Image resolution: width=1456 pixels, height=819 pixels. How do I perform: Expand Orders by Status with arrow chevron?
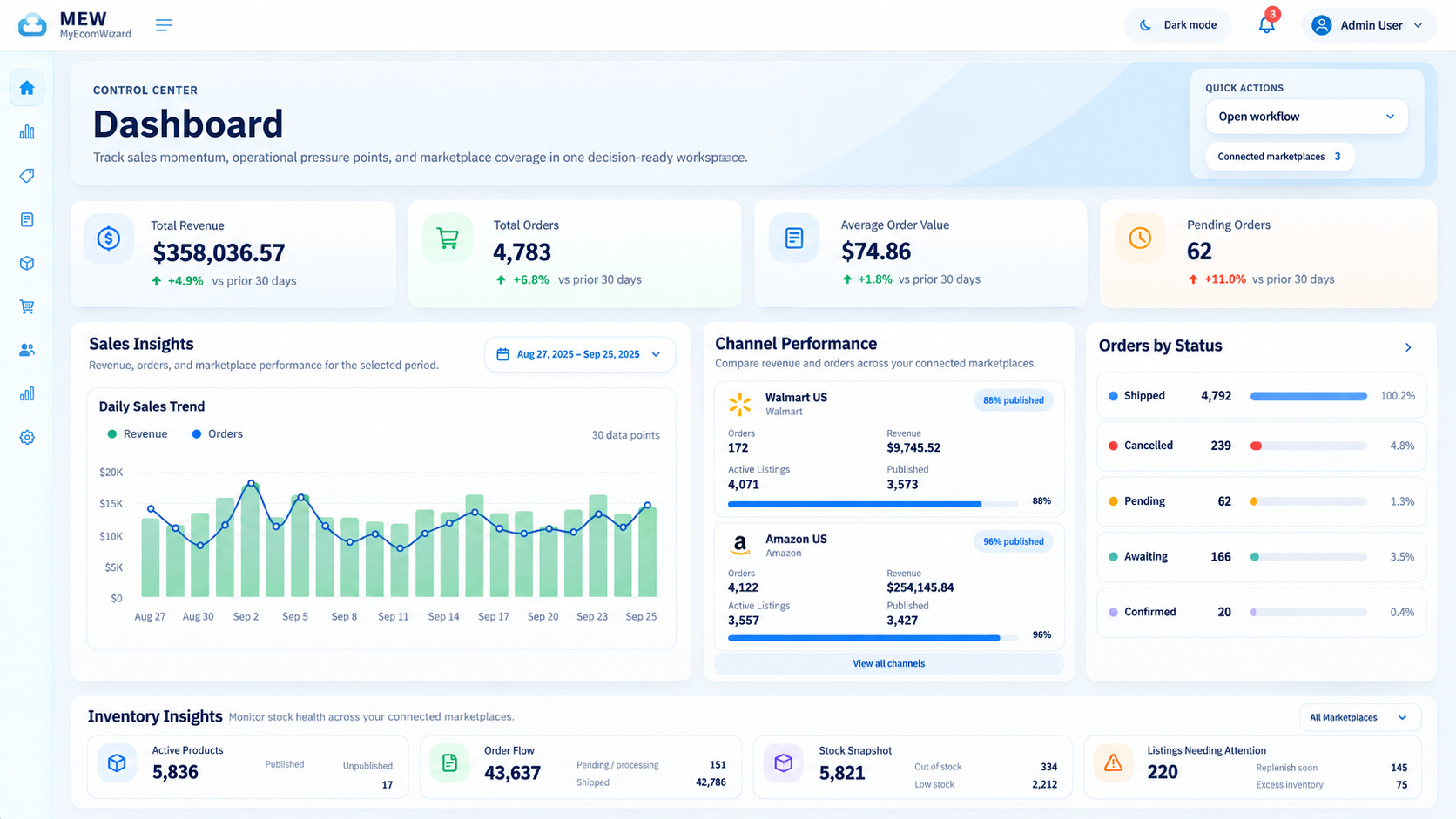(1408, 347)
